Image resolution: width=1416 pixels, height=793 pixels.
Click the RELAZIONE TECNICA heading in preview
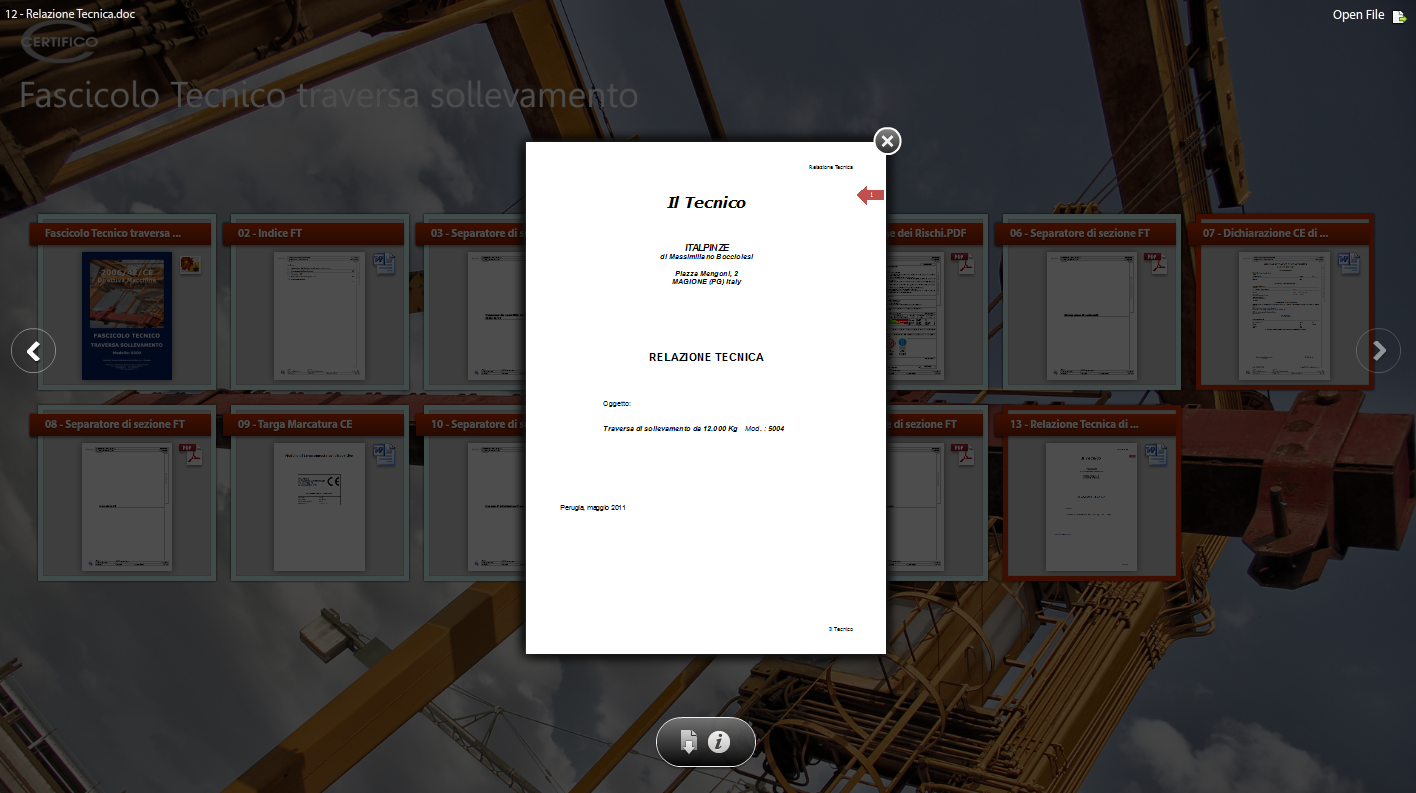[x=706, y=357]
